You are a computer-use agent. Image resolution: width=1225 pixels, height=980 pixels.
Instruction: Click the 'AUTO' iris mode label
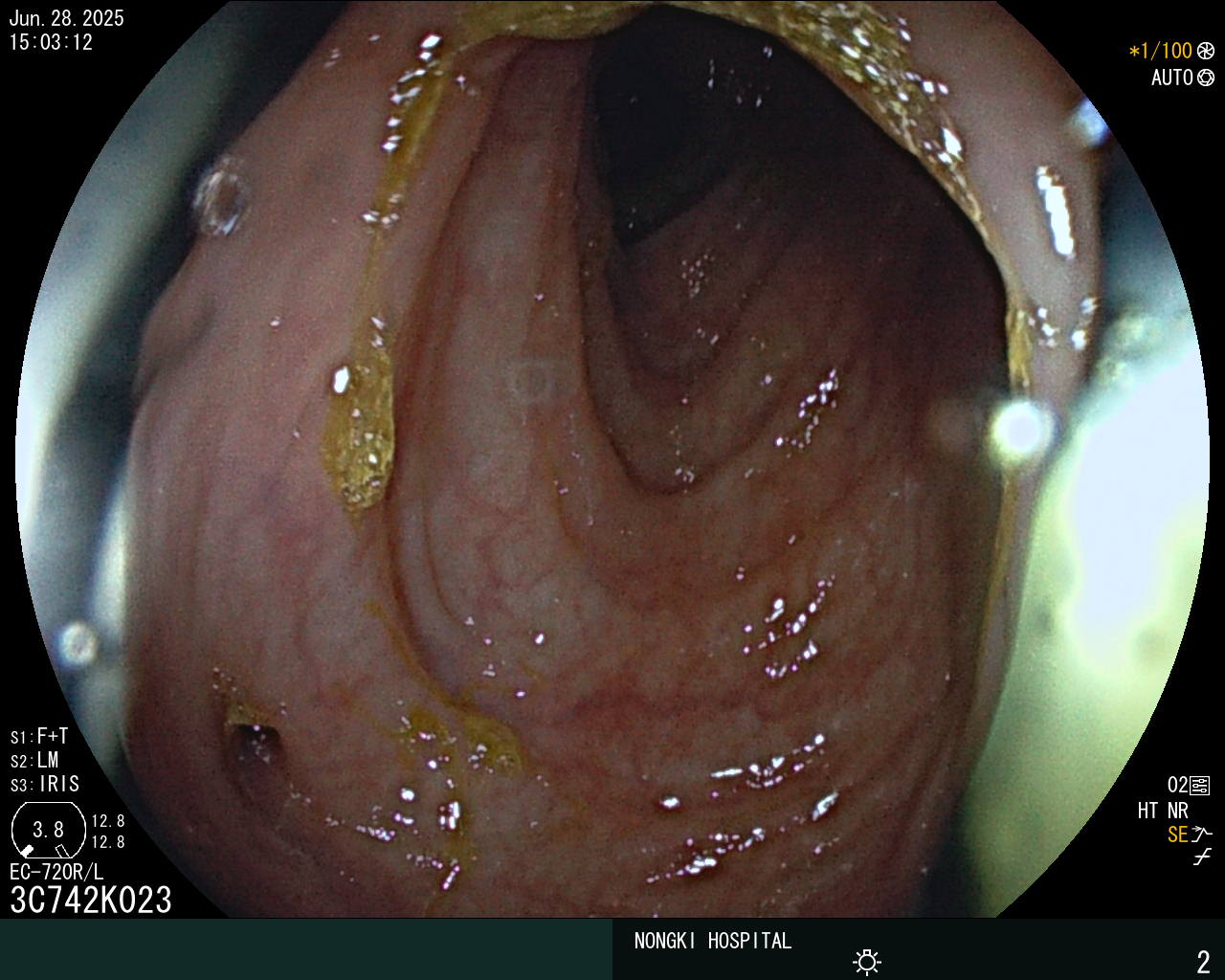pyautogui.click(x=1172, y=78)
